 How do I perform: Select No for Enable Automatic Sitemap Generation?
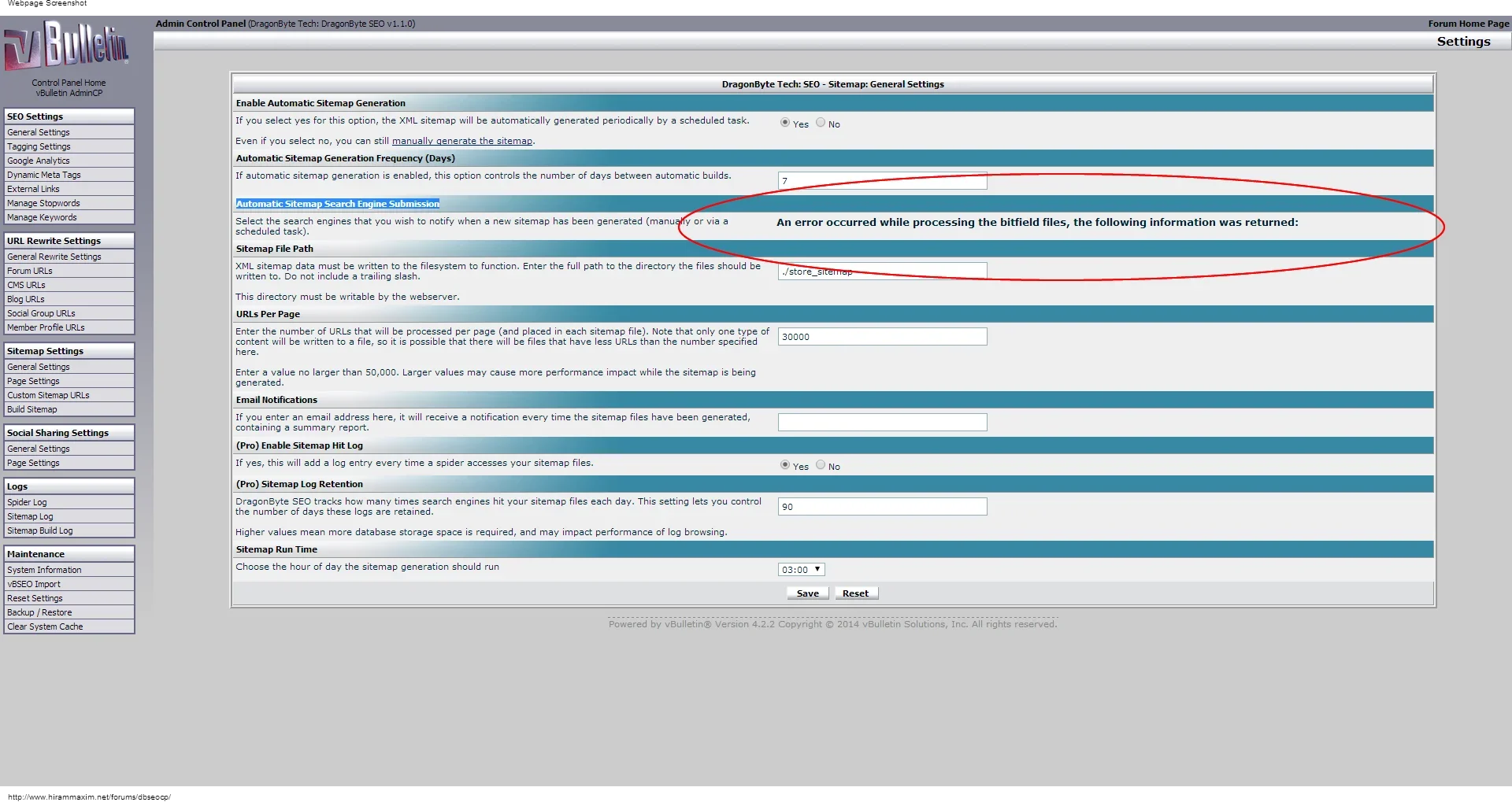coord(821,123)
